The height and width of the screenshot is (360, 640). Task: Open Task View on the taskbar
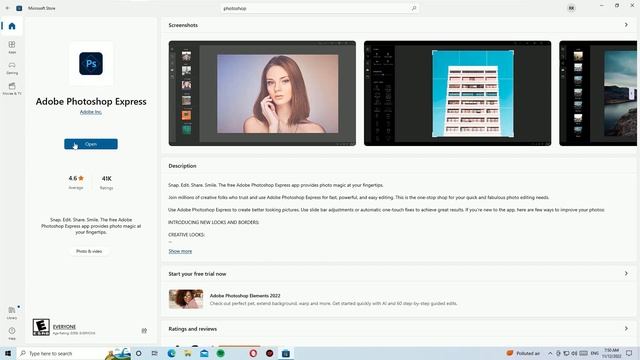tap(154, 353)
